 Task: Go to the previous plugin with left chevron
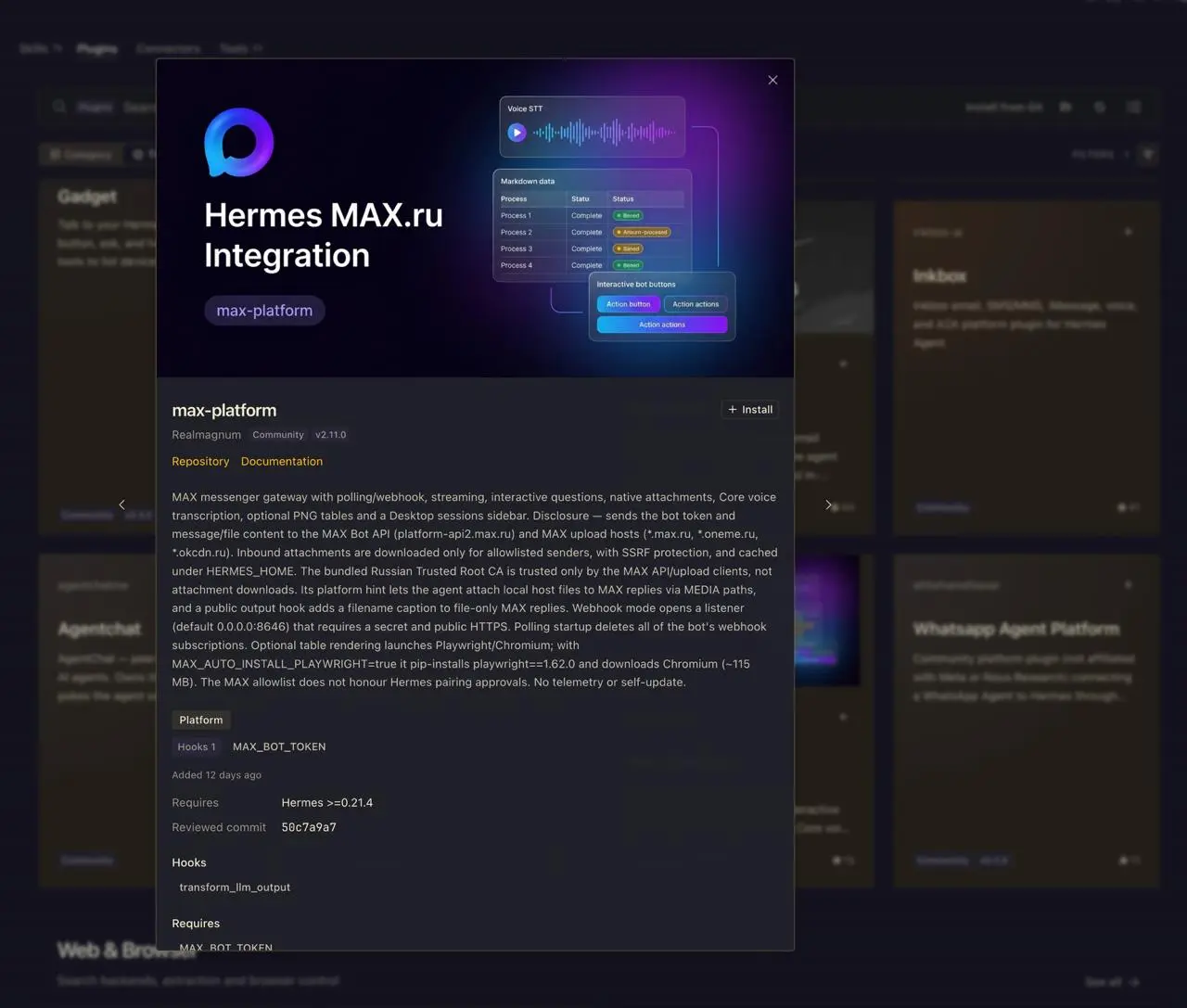[x=121, y=504]
